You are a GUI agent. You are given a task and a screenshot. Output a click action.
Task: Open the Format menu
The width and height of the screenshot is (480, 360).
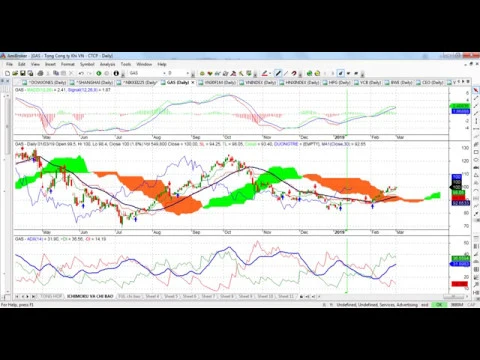pos(68,64)
